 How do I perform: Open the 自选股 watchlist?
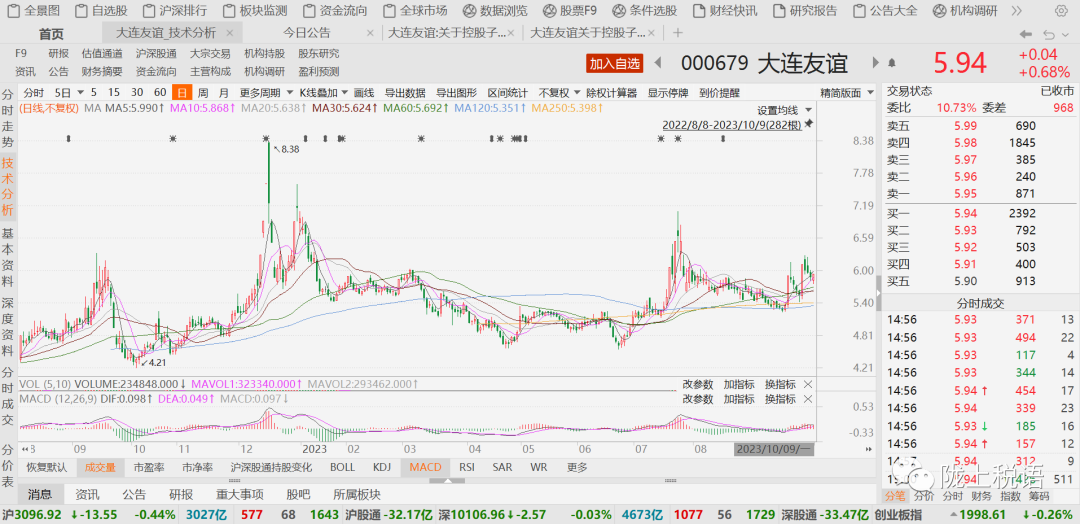[101, 10]
